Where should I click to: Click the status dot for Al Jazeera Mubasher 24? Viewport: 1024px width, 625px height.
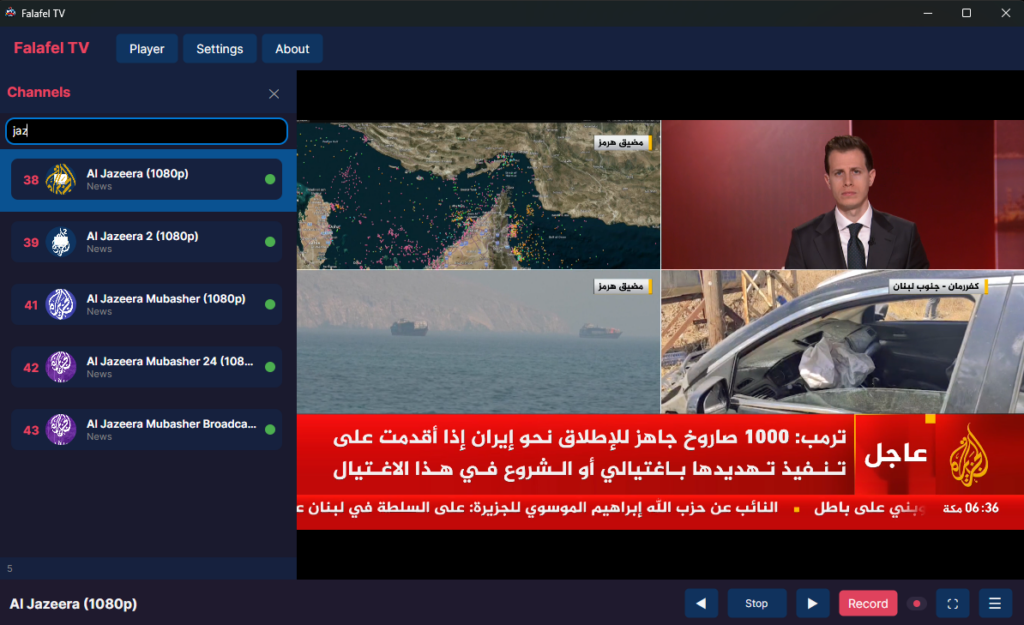click(270, 368)
